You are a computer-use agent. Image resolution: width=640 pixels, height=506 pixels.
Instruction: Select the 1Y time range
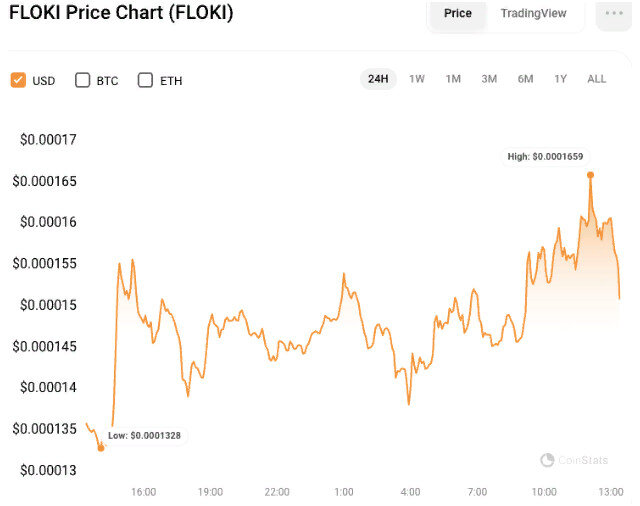coord(560,79)
